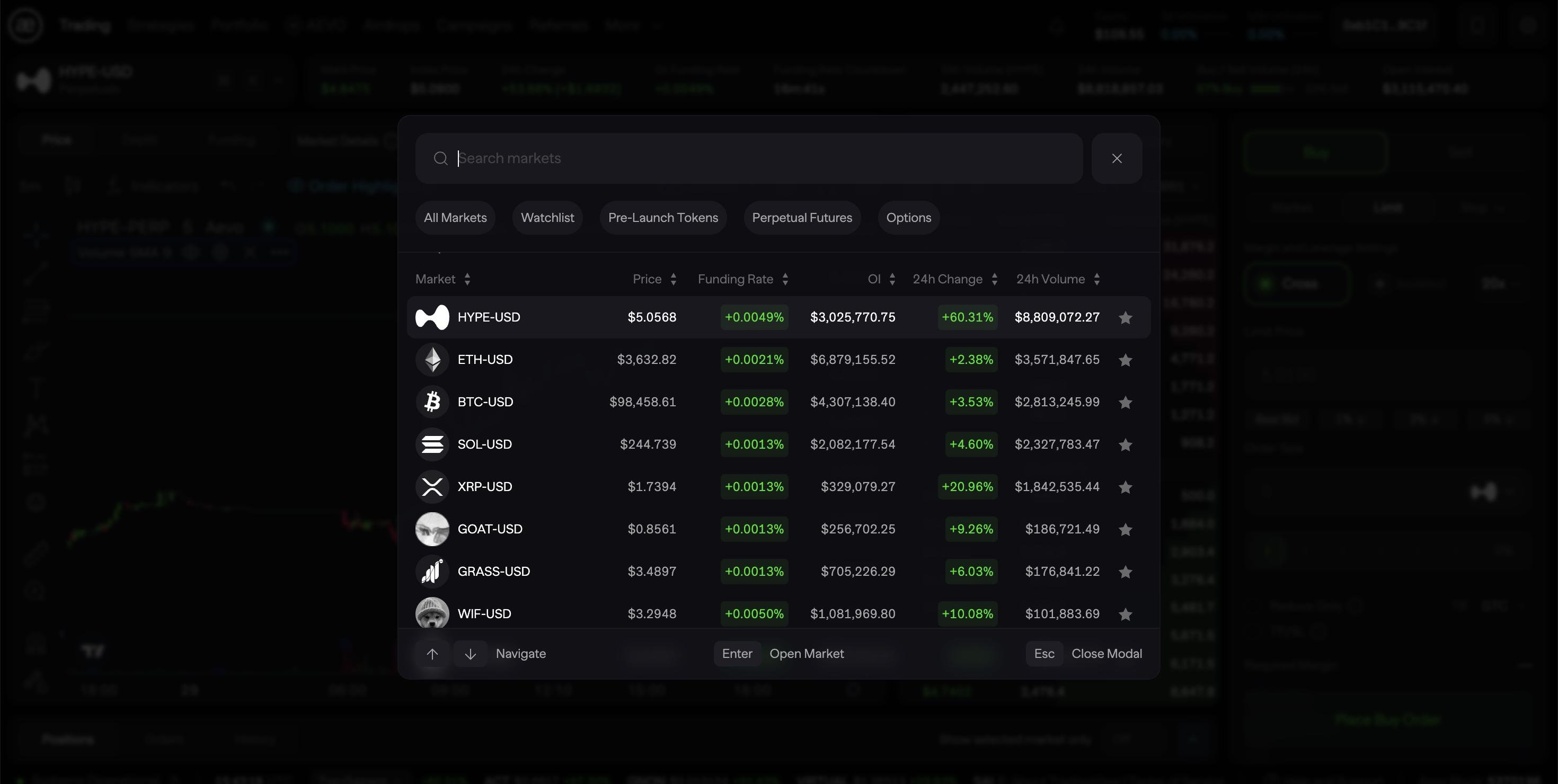Select the All Markets filter
Screen dimensions: 1558x784
(x=455, y=218)
